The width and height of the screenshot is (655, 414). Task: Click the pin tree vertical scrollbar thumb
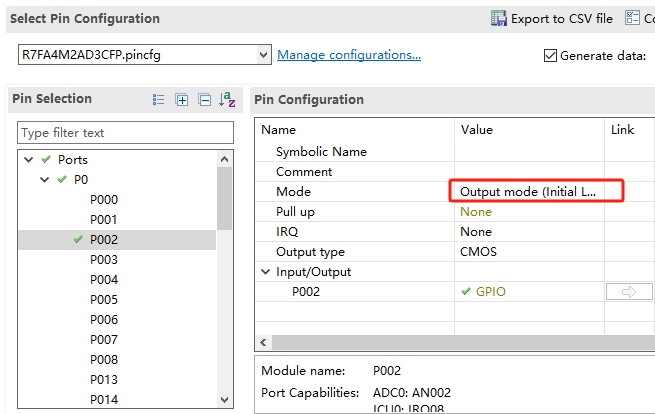(224, 198)
